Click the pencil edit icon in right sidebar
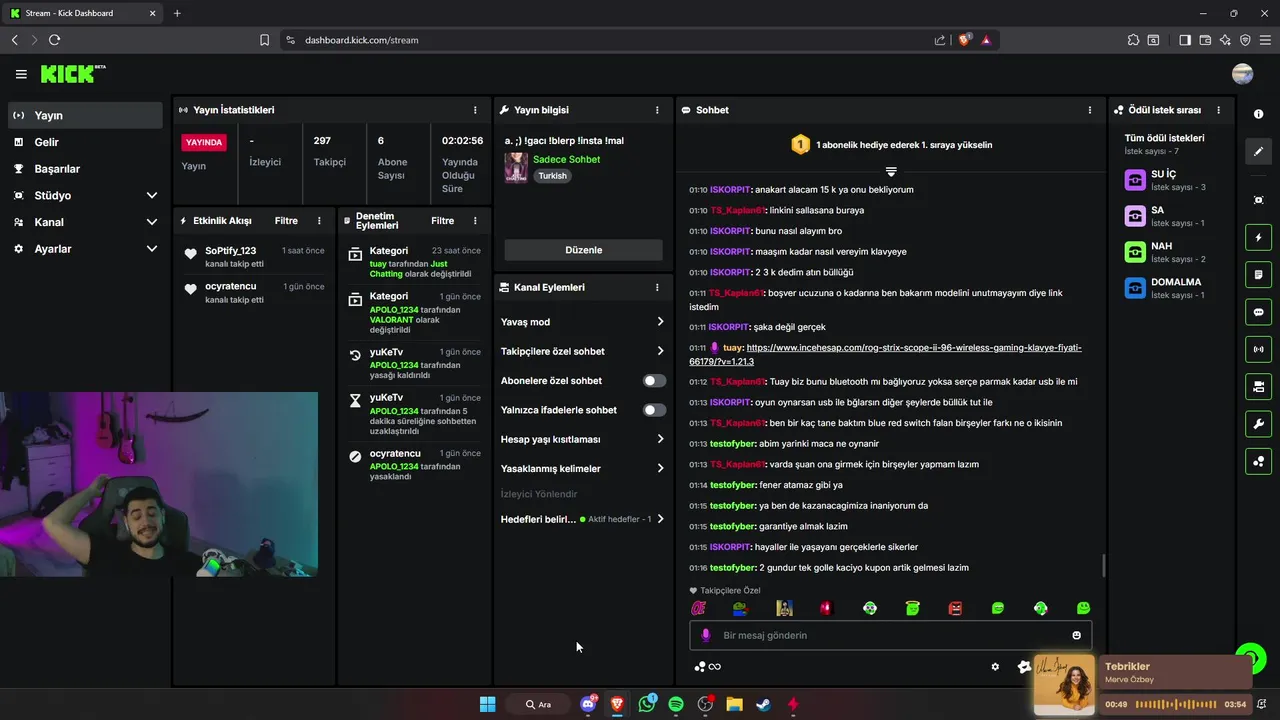This screenshot has height=720, width=1280. pos(1258,152)
